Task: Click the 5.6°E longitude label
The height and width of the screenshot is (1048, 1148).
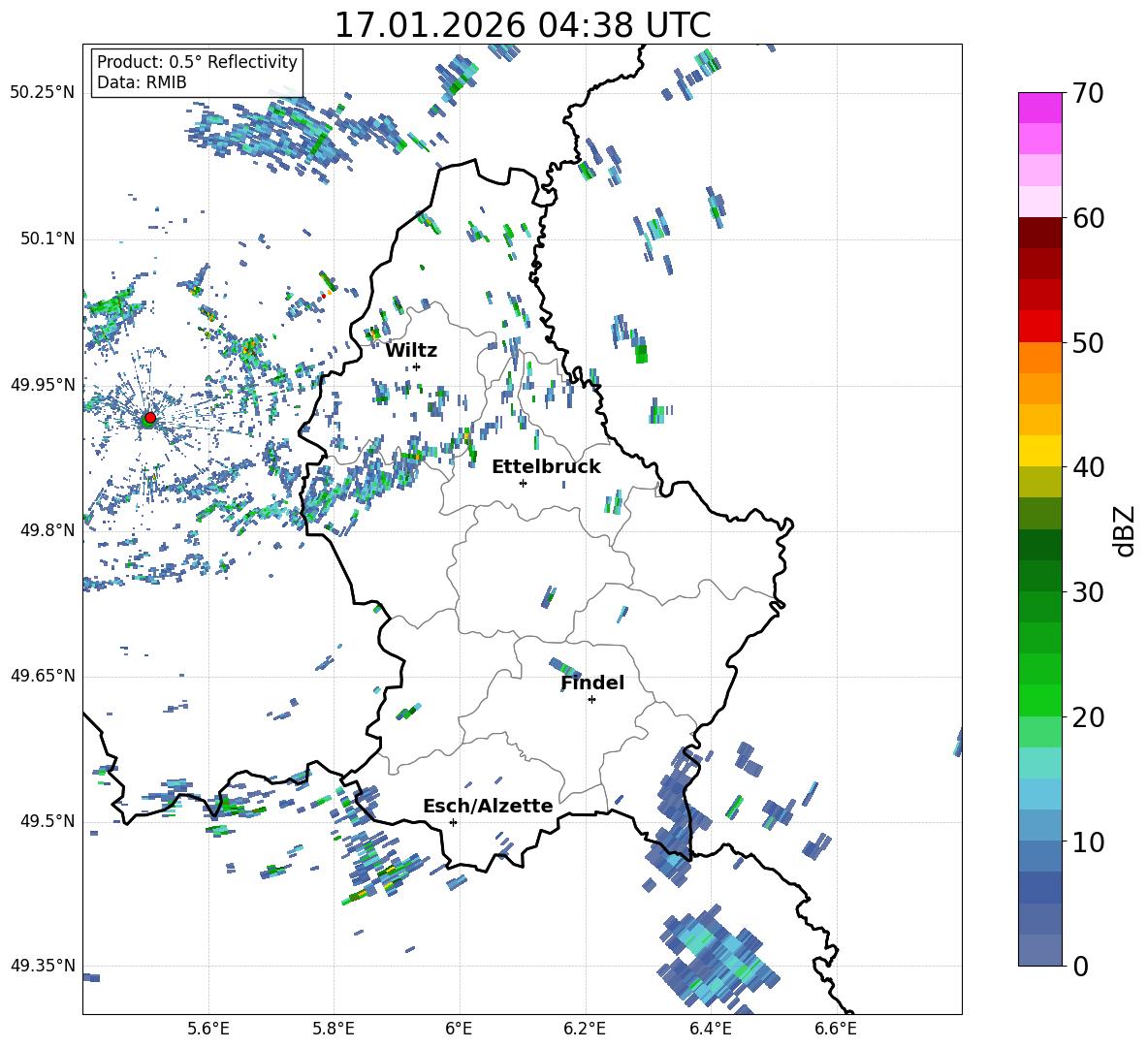Action: pyautogui.click(x=208, y=1029)
